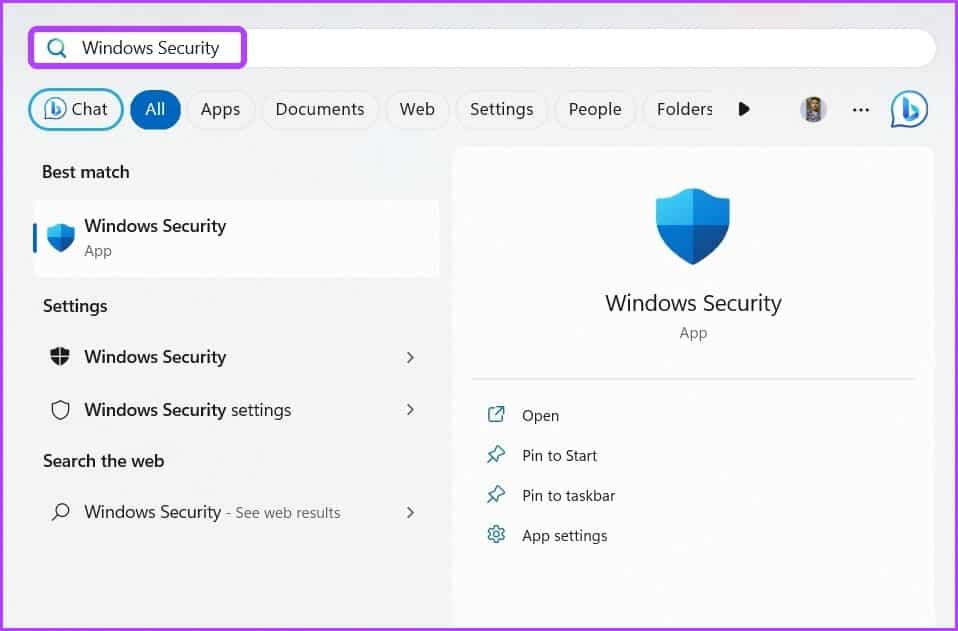Click the user profile avatar icon

813,109
